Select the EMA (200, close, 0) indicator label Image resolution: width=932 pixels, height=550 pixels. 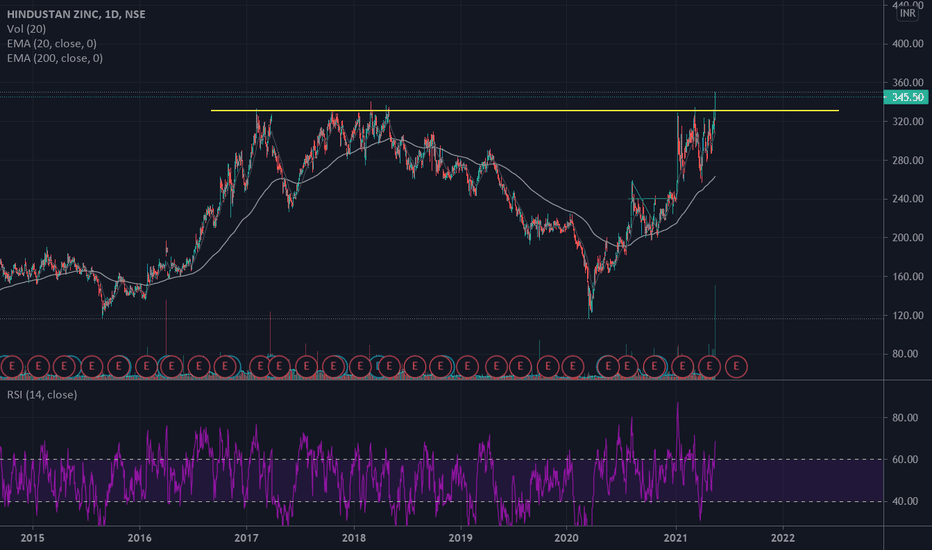[x=55, y=58]
